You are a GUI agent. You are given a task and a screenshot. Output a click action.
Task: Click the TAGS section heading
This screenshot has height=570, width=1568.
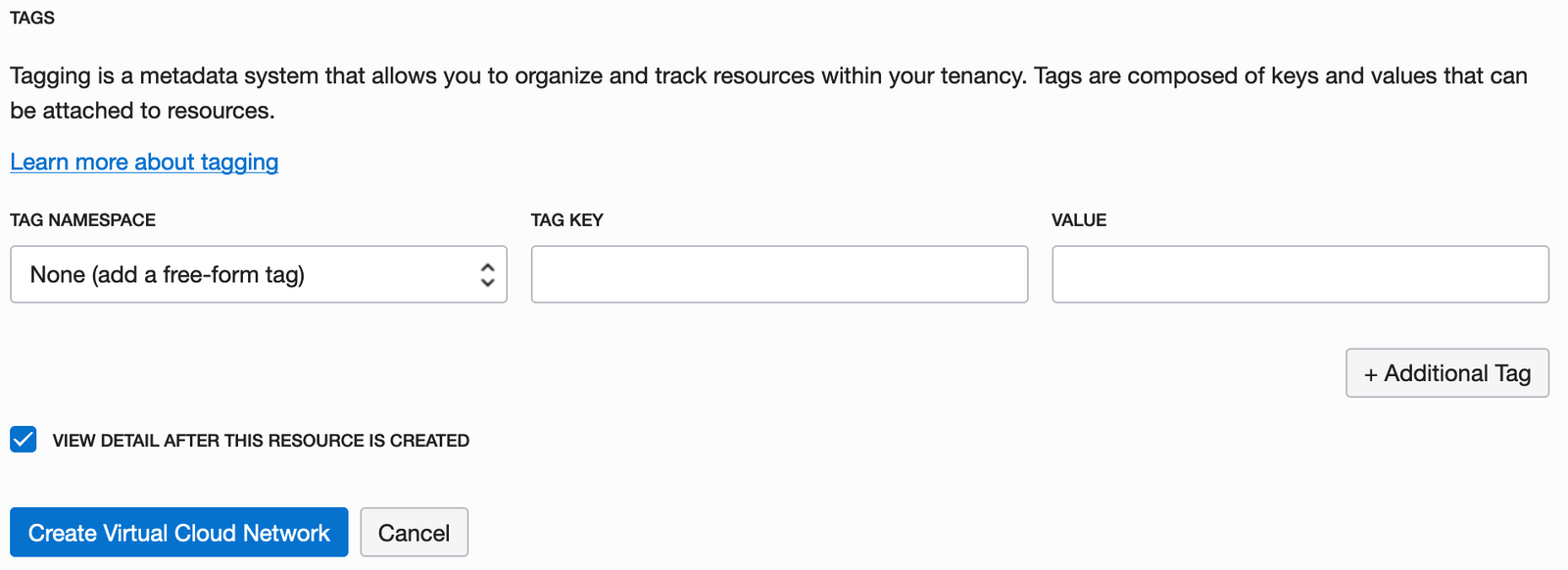(x=32, y=18)
